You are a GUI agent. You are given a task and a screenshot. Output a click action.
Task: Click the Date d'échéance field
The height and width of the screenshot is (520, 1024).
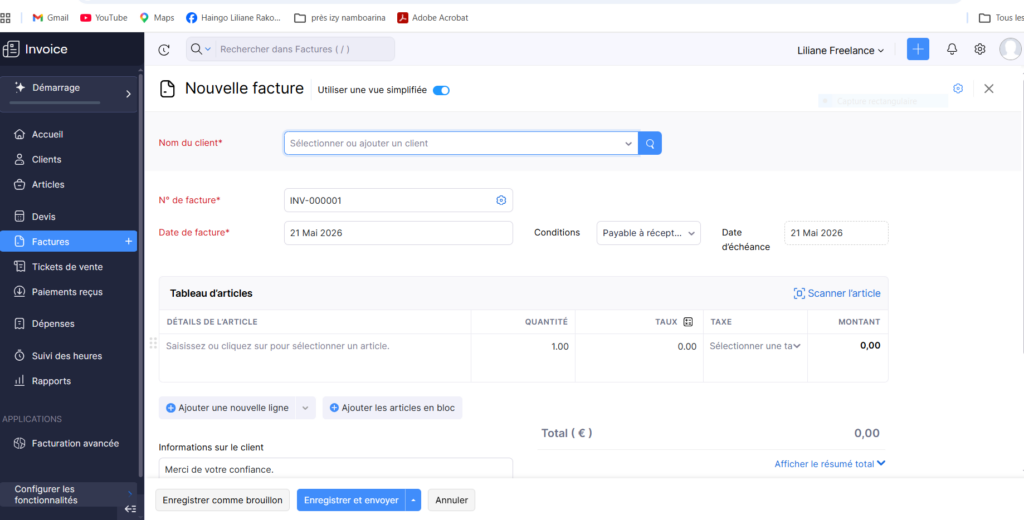click(x=836, y=233)
